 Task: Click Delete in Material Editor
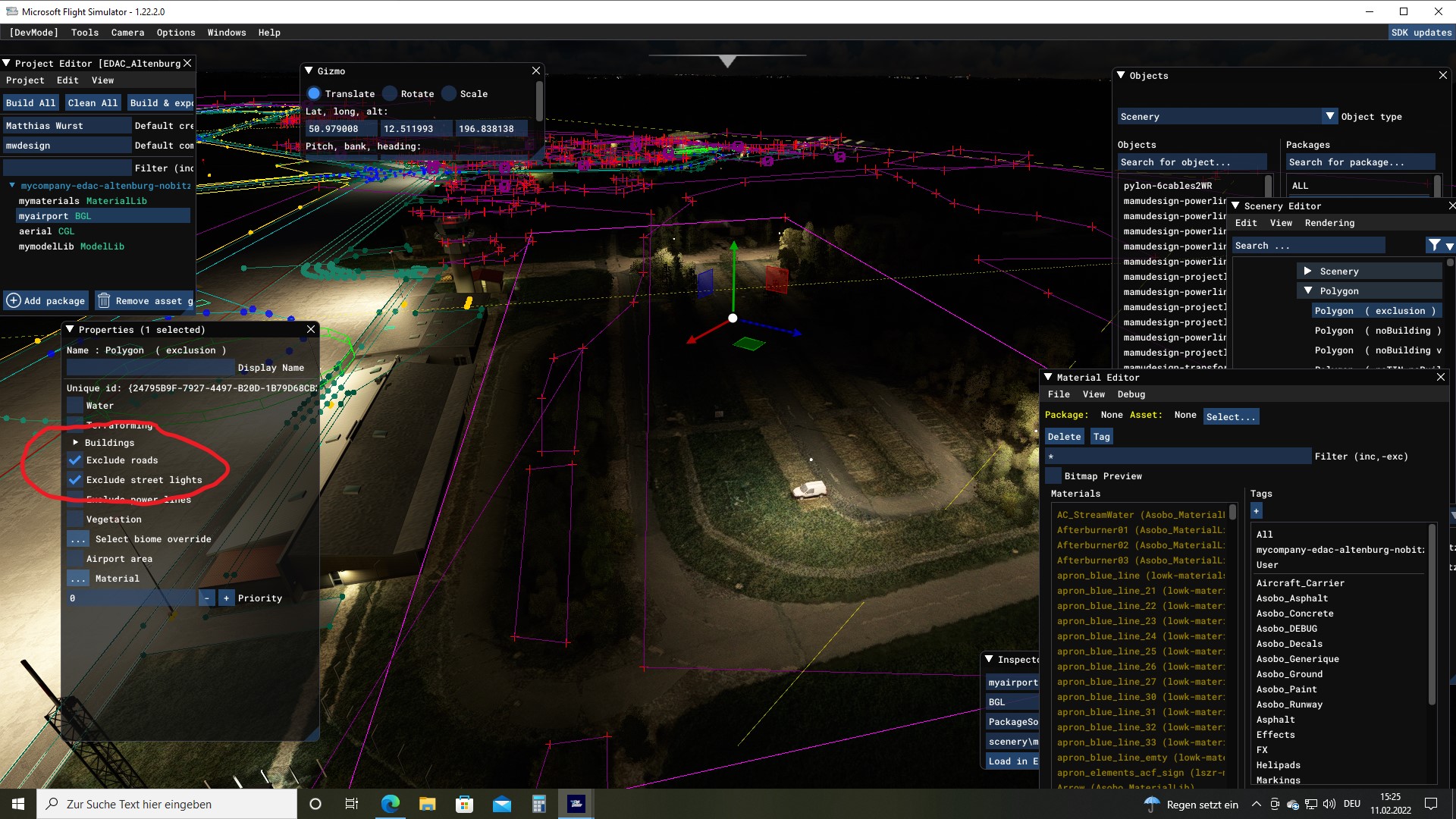tap(1064, 437)
